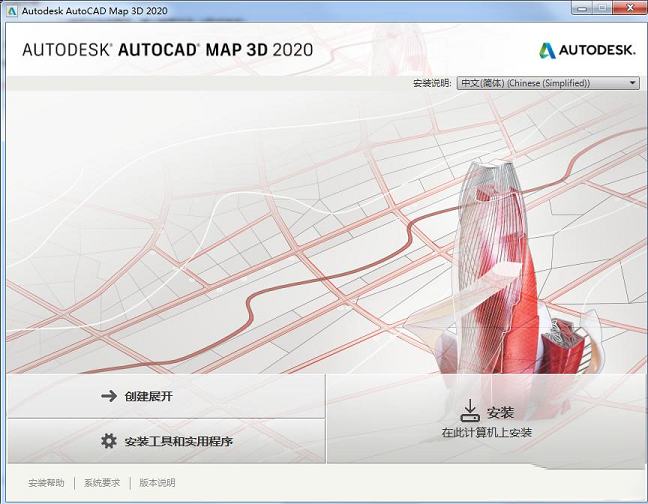Start 安装 on this computer
Screen dimensions: 648x504
tap(499, 412)
